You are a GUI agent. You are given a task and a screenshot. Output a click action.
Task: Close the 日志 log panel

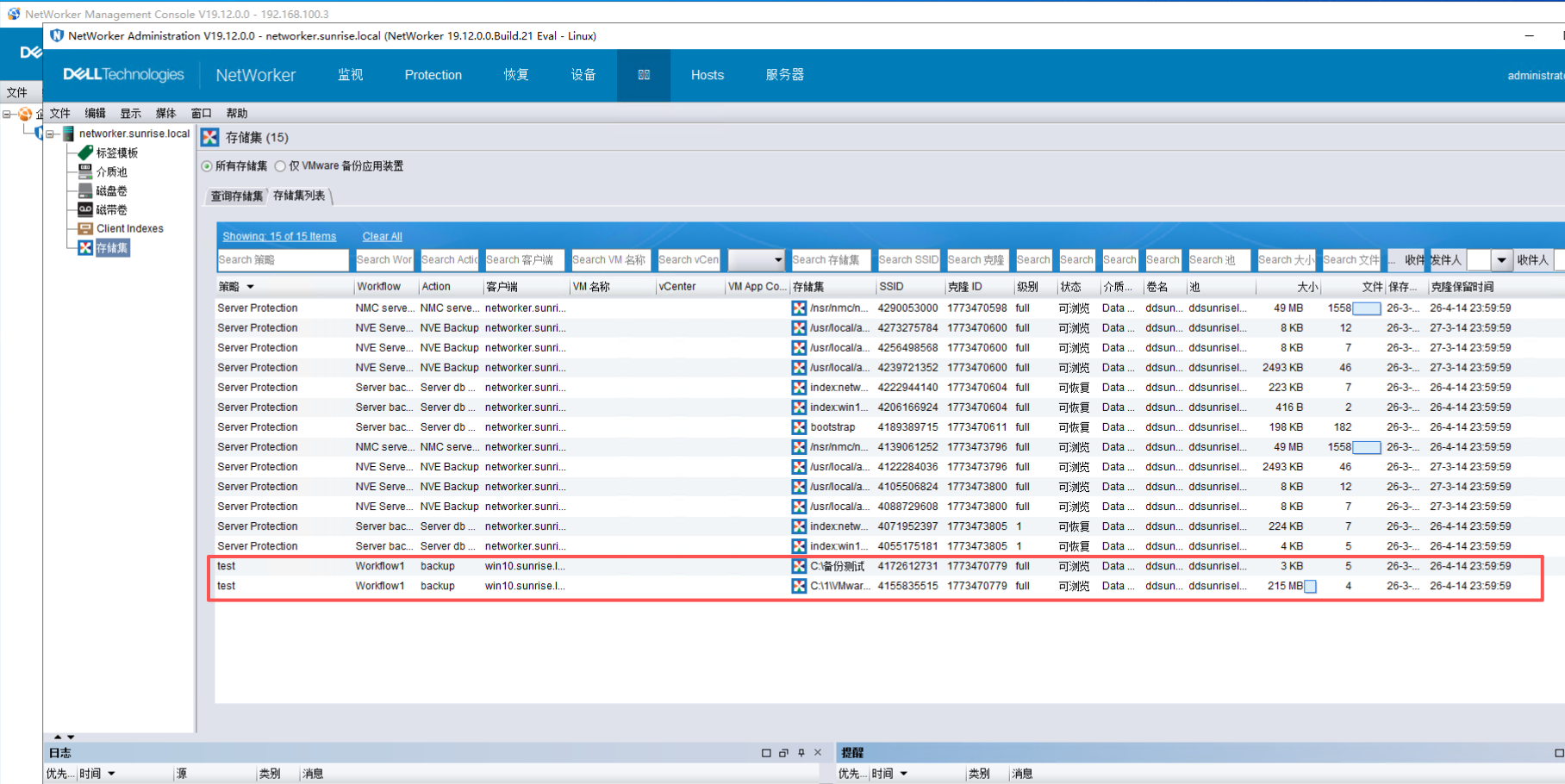coord(818,753)
